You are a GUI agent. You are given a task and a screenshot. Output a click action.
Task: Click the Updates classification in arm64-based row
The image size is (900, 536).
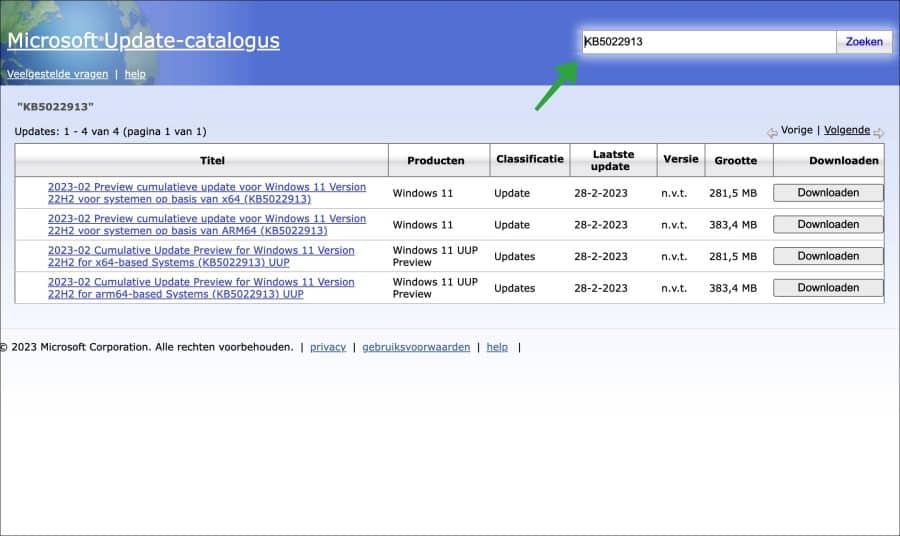click(x=514, y=288)
